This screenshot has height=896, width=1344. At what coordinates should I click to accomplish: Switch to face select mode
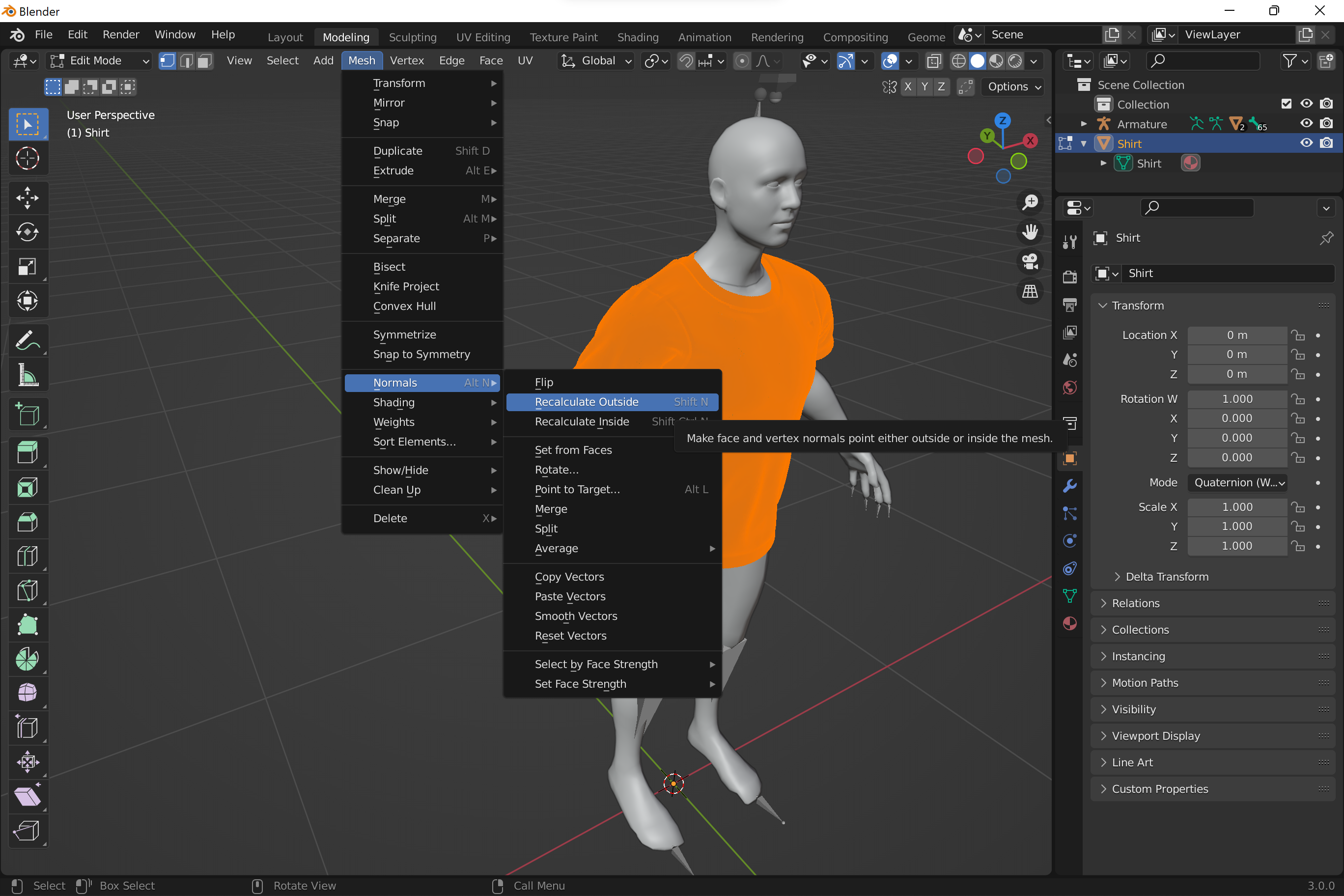point(204,60)
